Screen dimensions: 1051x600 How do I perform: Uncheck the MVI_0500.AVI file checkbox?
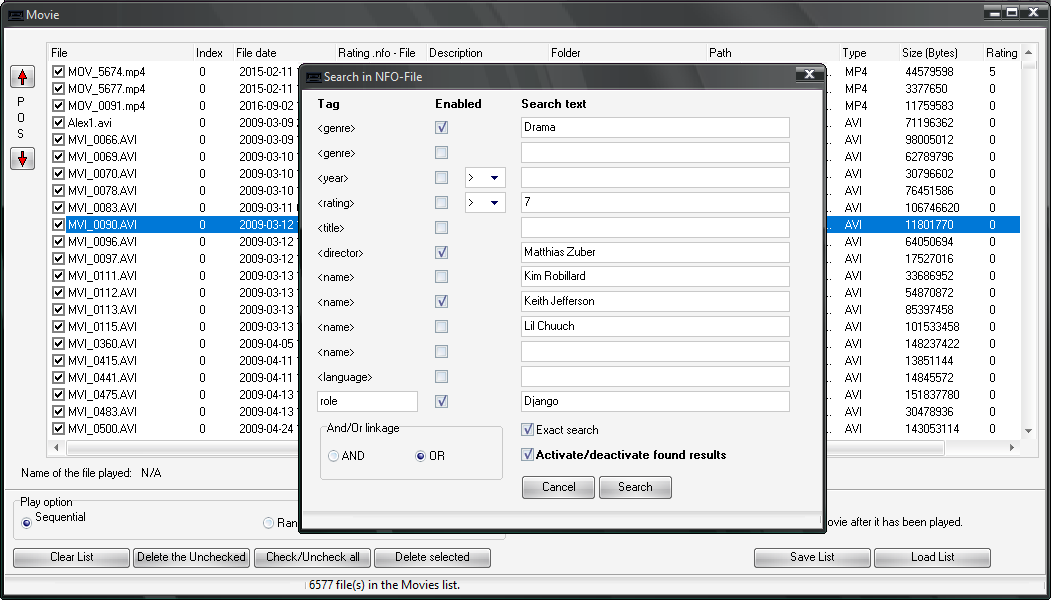tap(58, 428)
